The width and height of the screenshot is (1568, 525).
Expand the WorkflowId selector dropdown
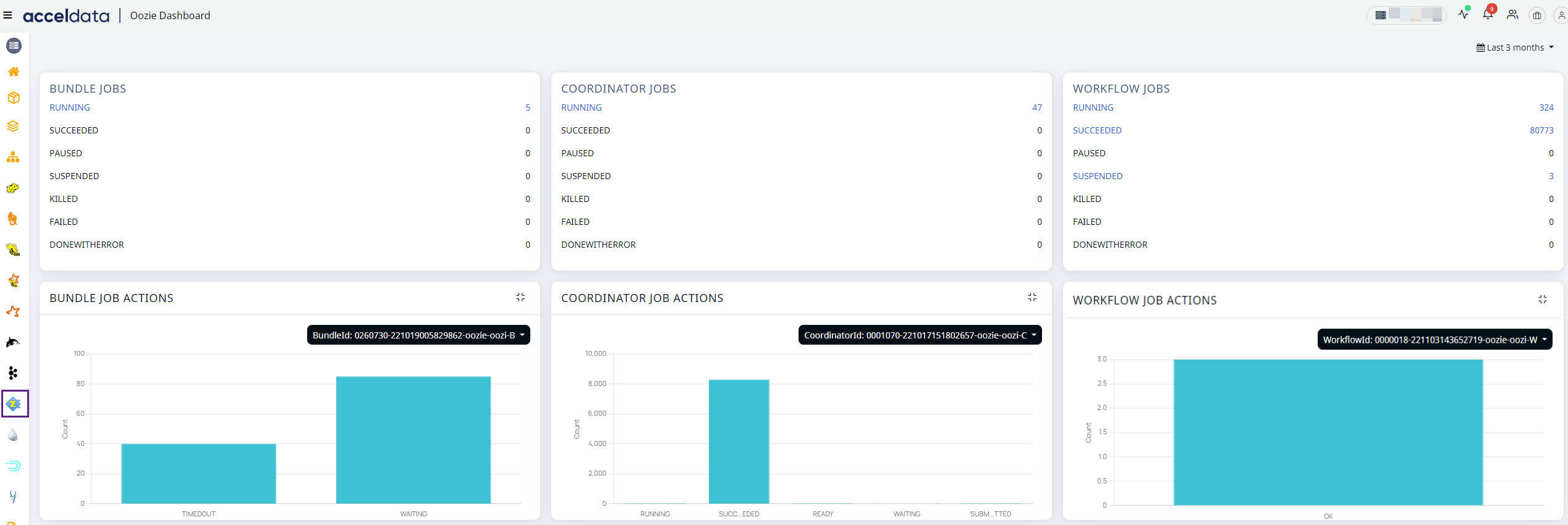pyautogui.click(x=1435, y=339)
